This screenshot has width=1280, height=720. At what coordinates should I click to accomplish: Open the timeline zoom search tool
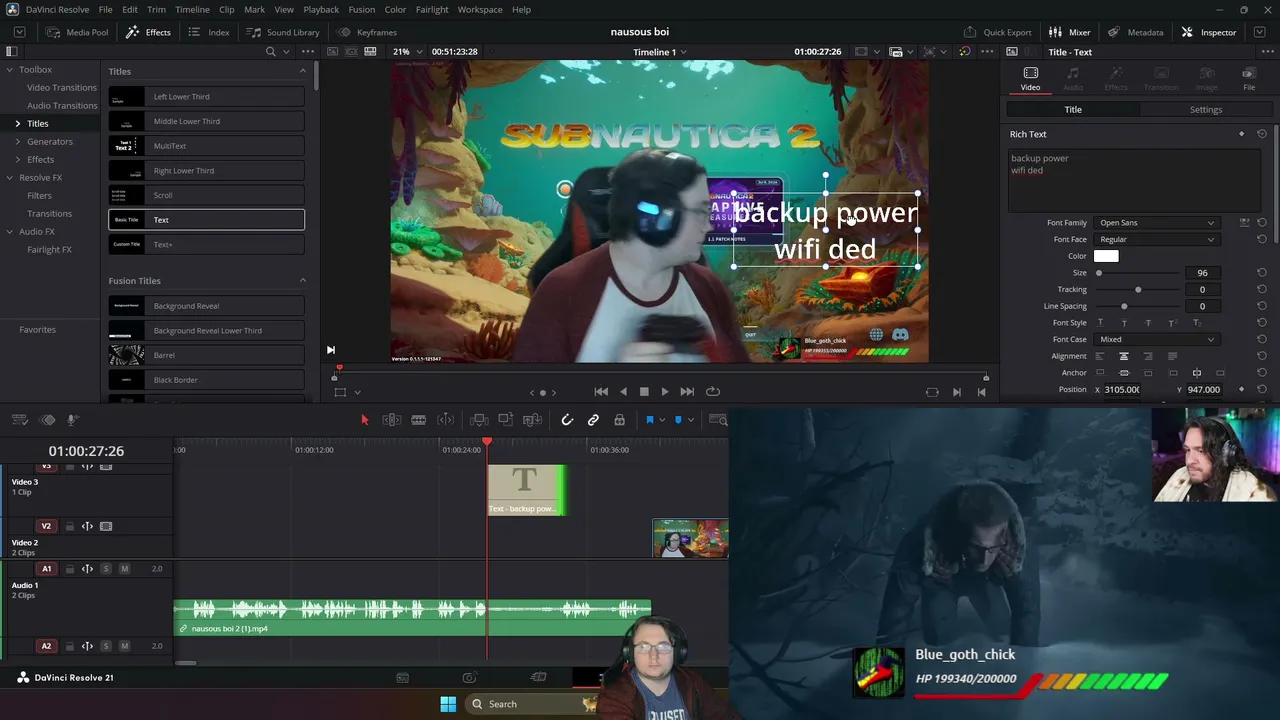pos(718,420)
